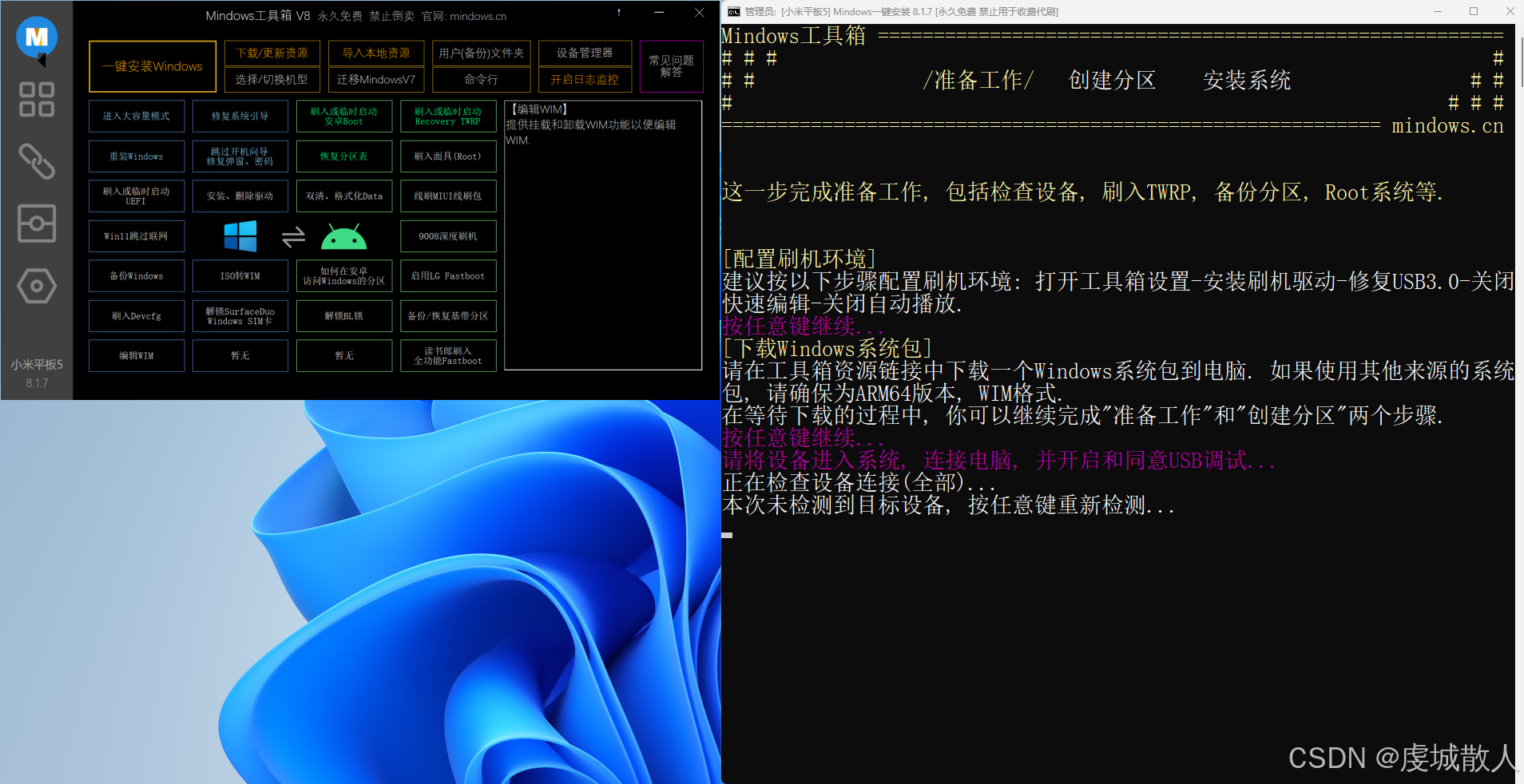Click 线刷MIUI线刷包
This screenshot has height=784, width=1524.
coord(448,196)
